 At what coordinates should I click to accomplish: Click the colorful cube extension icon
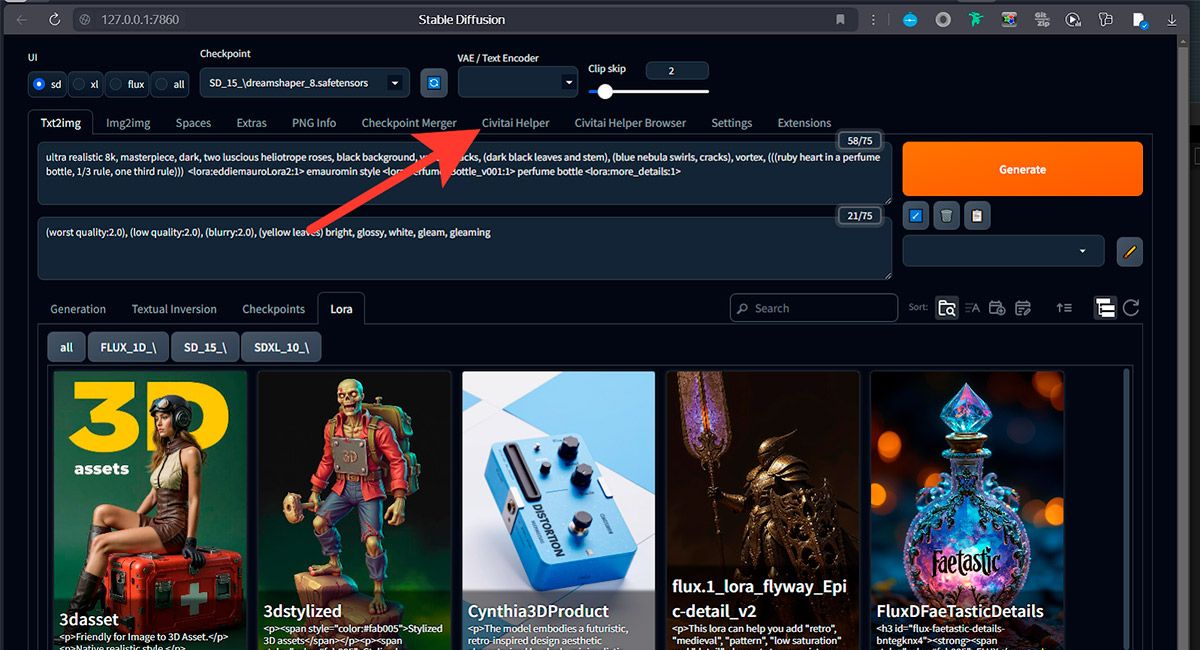coord(1008,19)
